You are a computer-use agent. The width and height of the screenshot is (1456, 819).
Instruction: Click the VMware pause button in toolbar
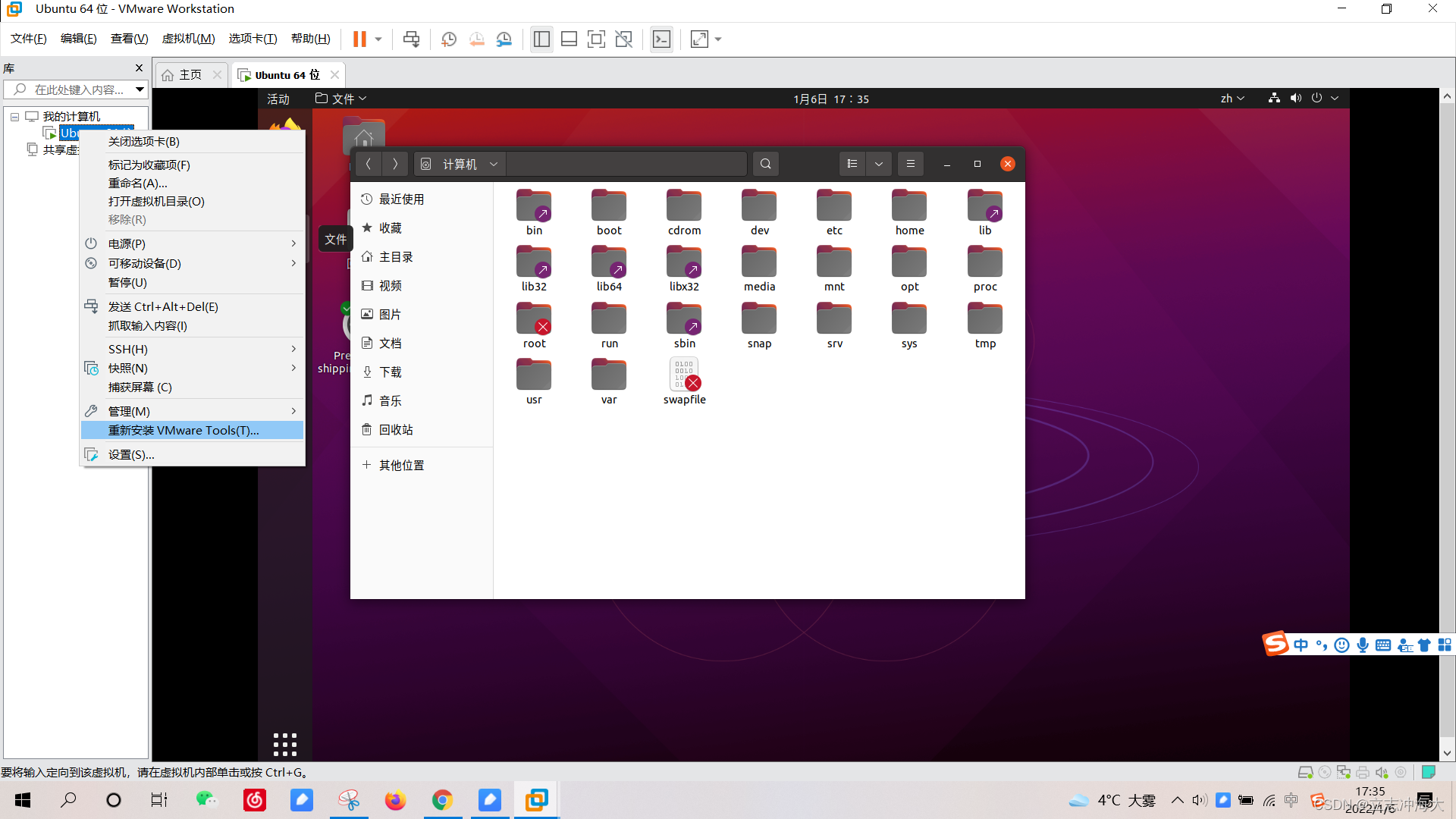coord(359,39)
